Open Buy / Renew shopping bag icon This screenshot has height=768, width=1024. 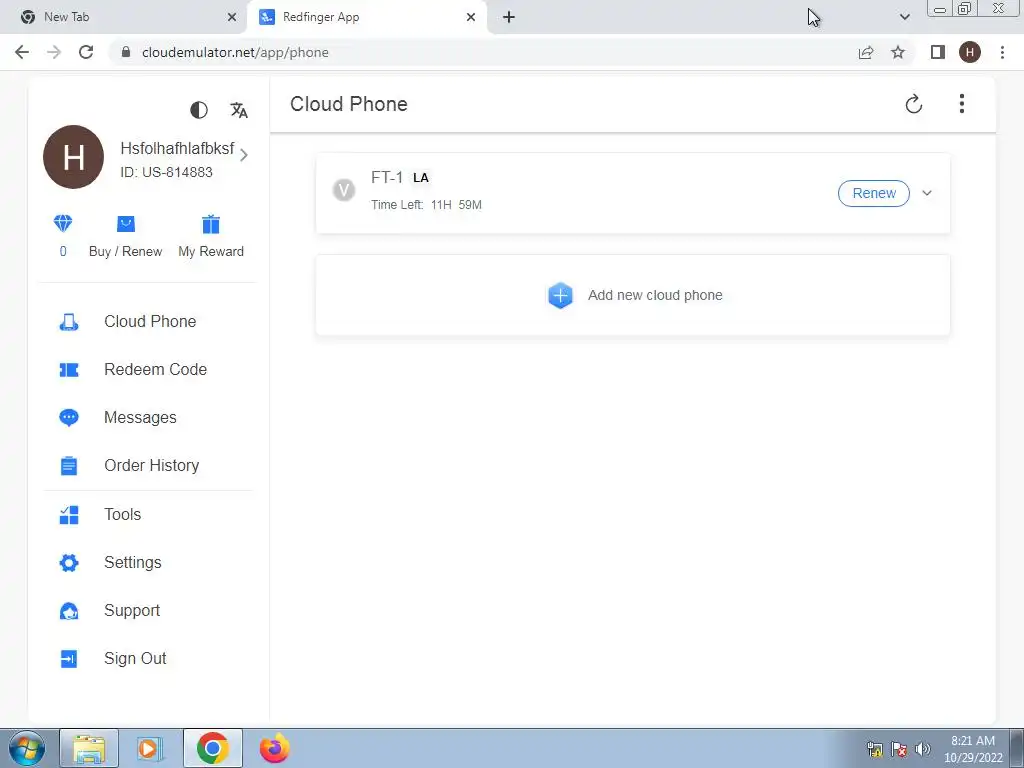tap(125, 224)
